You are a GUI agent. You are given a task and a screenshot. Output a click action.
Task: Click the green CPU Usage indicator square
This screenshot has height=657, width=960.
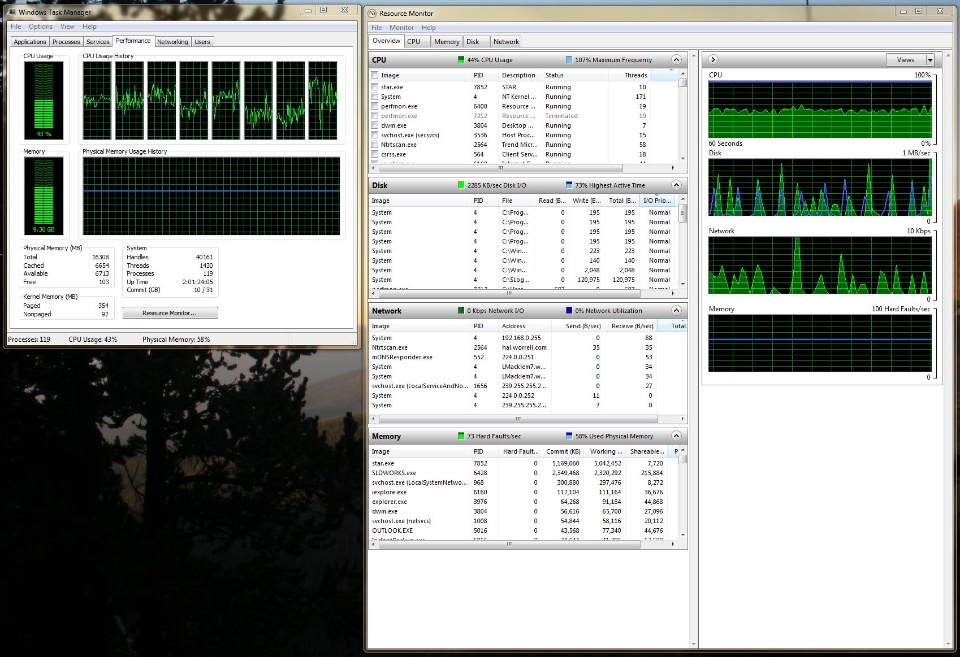click(x=461, y=60)
